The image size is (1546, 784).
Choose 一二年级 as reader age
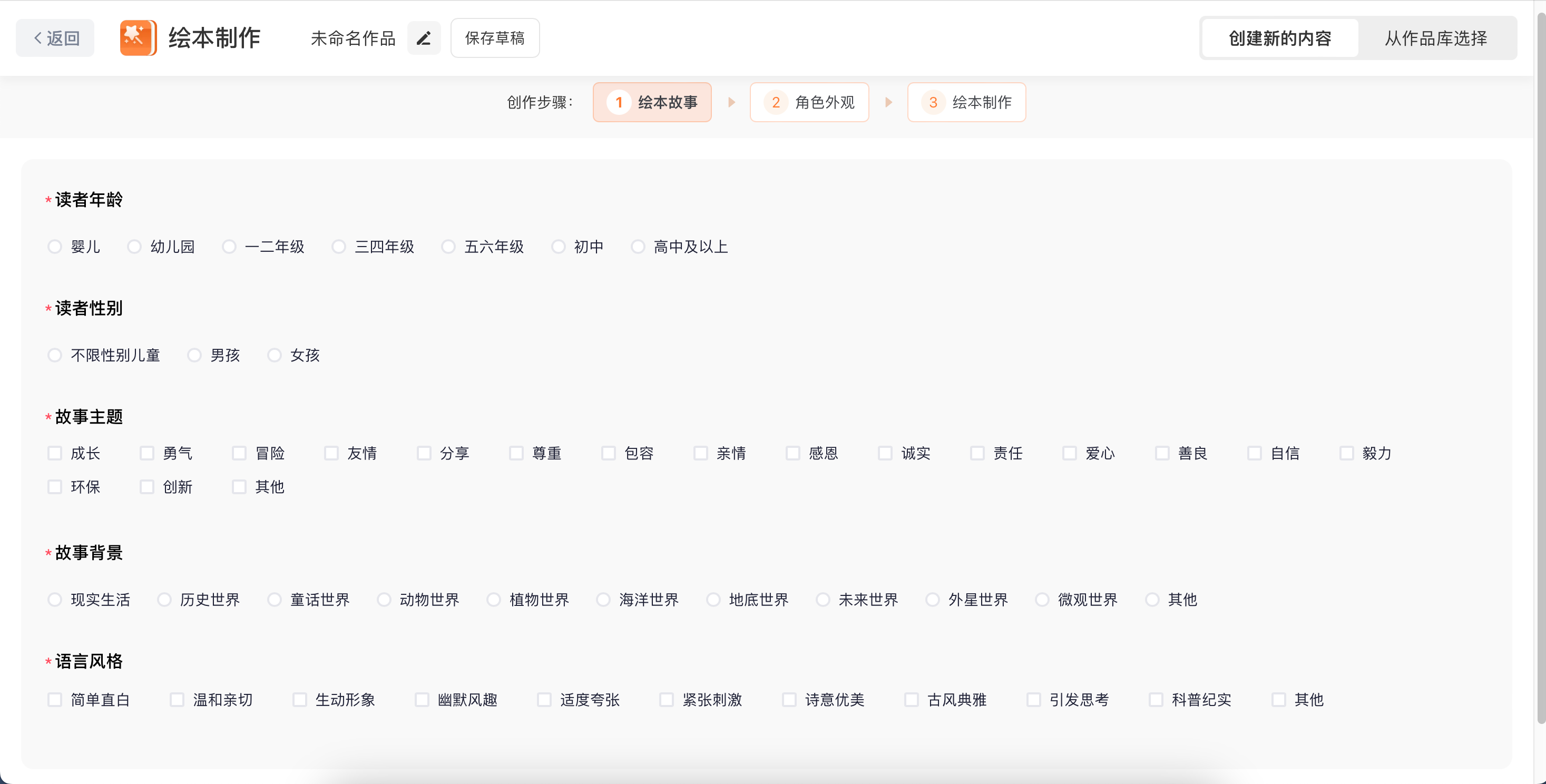point(229,247)
